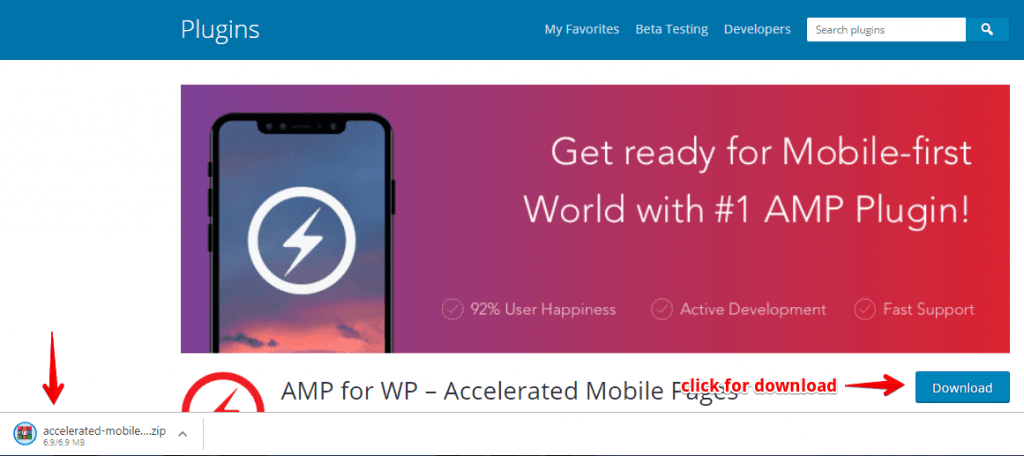Click the phone mockup in banner
This screenshot has height=456, width=1024.
302,233
